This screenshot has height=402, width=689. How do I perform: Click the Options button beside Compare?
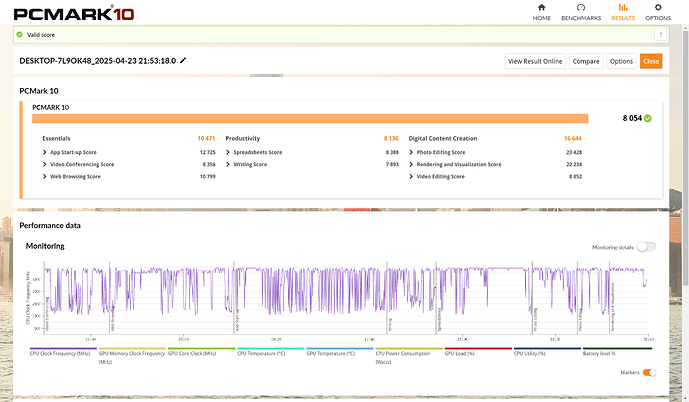[621, 61]
